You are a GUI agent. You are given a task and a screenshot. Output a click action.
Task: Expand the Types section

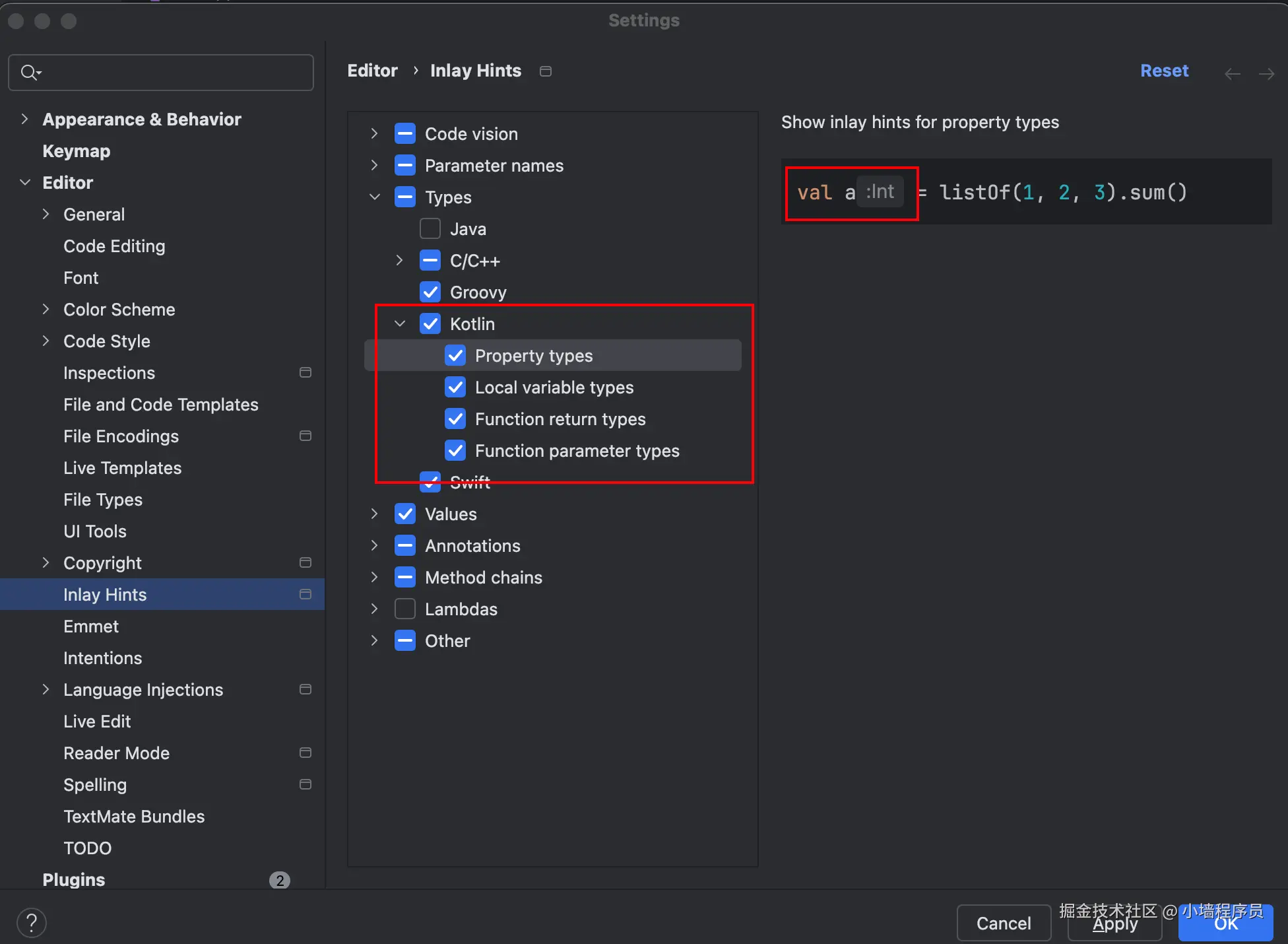coord(375,197)
